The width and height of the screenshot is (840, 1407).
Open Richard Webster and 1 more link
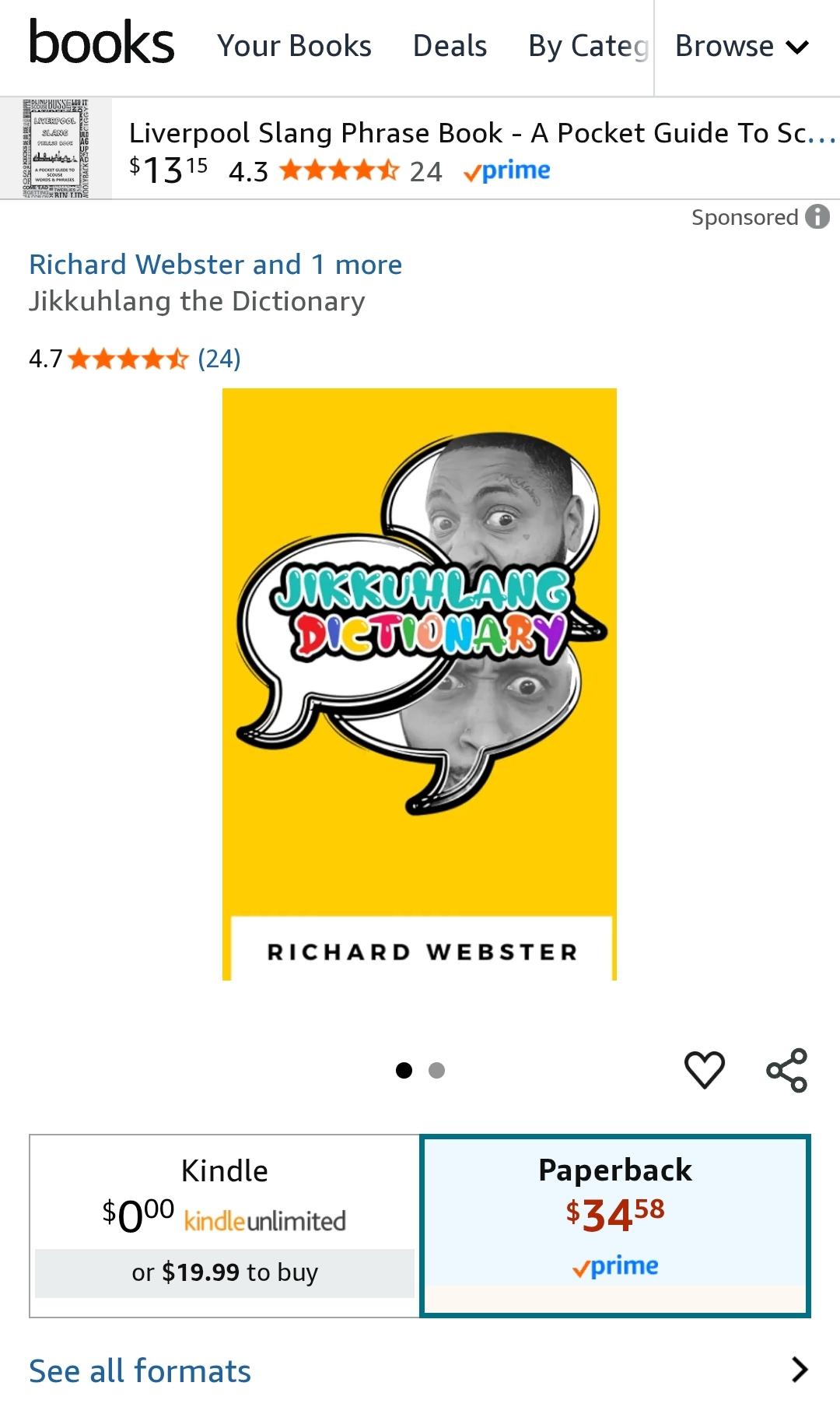coord(215,265)
